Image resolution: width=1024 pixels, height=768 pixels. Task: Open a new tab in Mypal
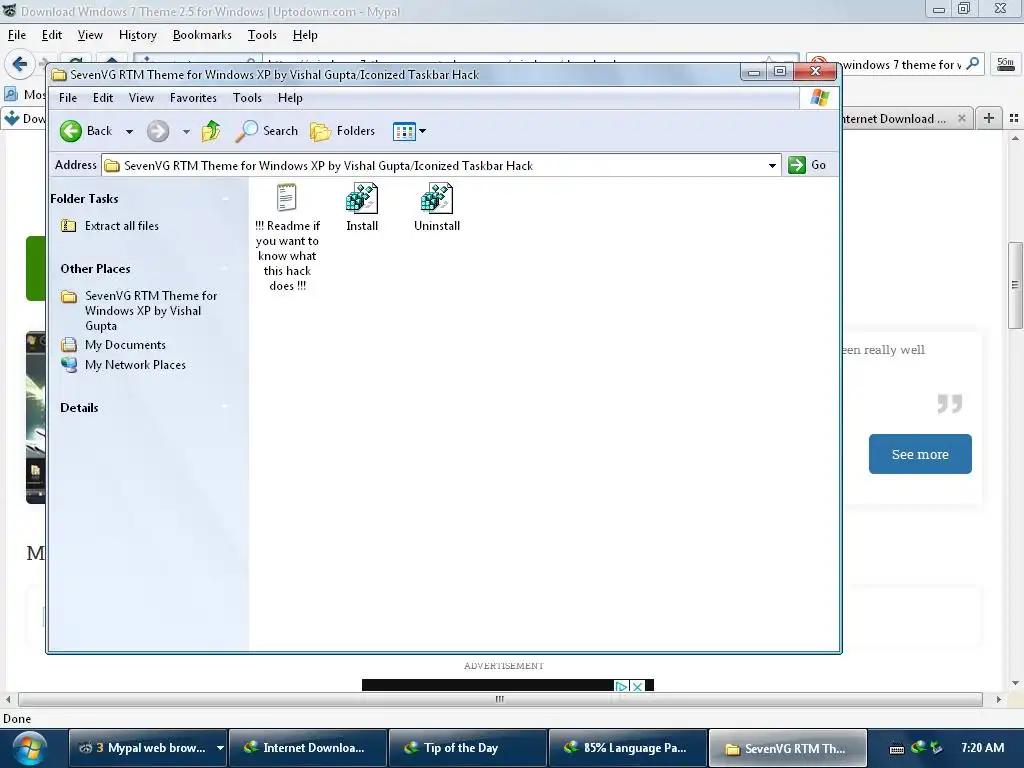989,118
